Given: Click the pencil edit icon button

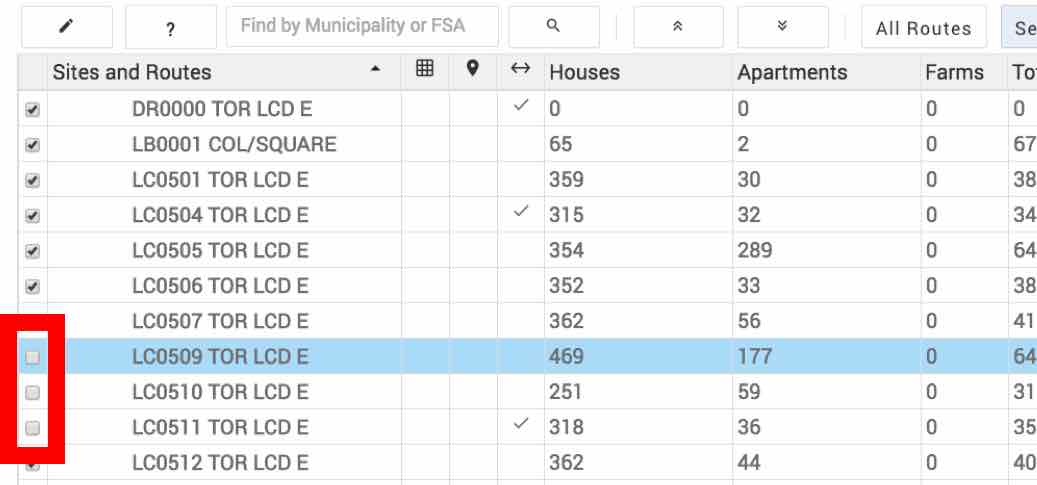Looking at the screenshot, I should tap(66, 27).
